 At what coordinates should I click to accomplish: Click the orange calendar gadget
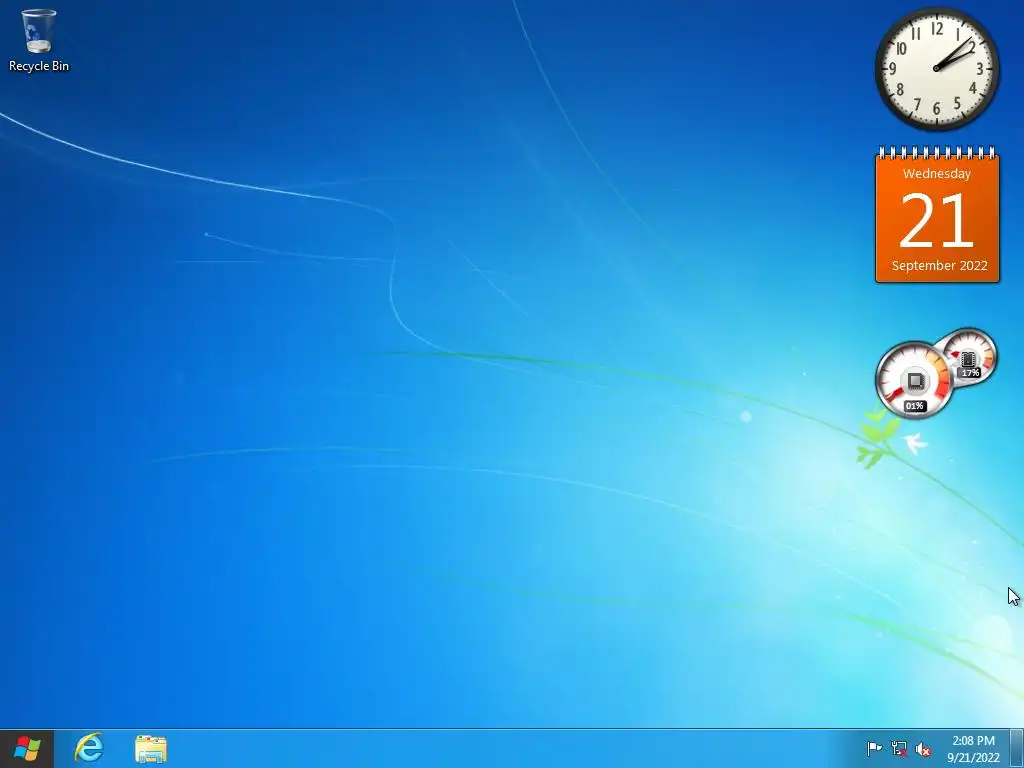click(937, 214)
